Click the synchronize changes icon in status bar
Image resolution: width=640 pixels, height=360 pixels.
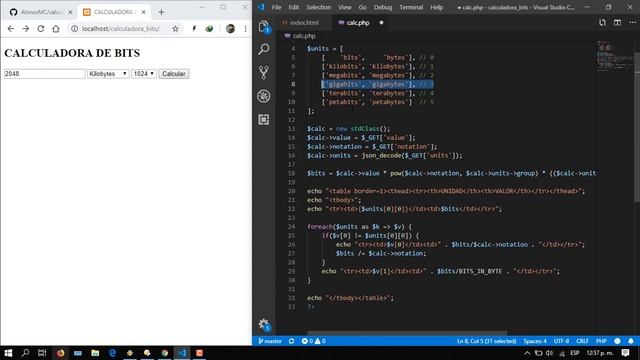click(x=291, y=341)
